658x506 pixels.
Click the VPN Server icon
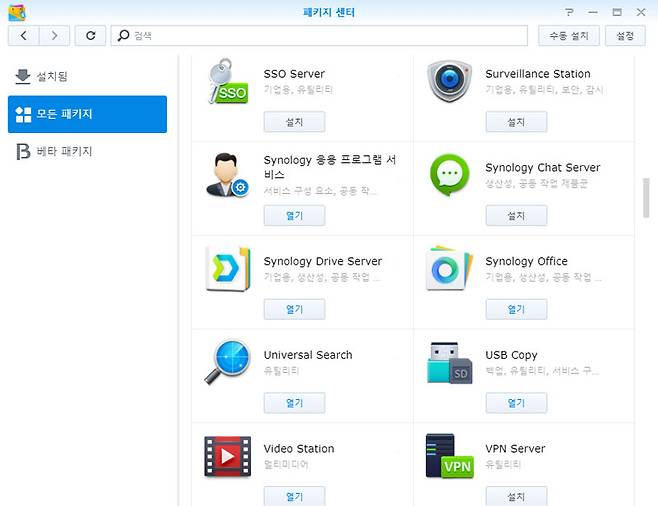coord(449,456)
